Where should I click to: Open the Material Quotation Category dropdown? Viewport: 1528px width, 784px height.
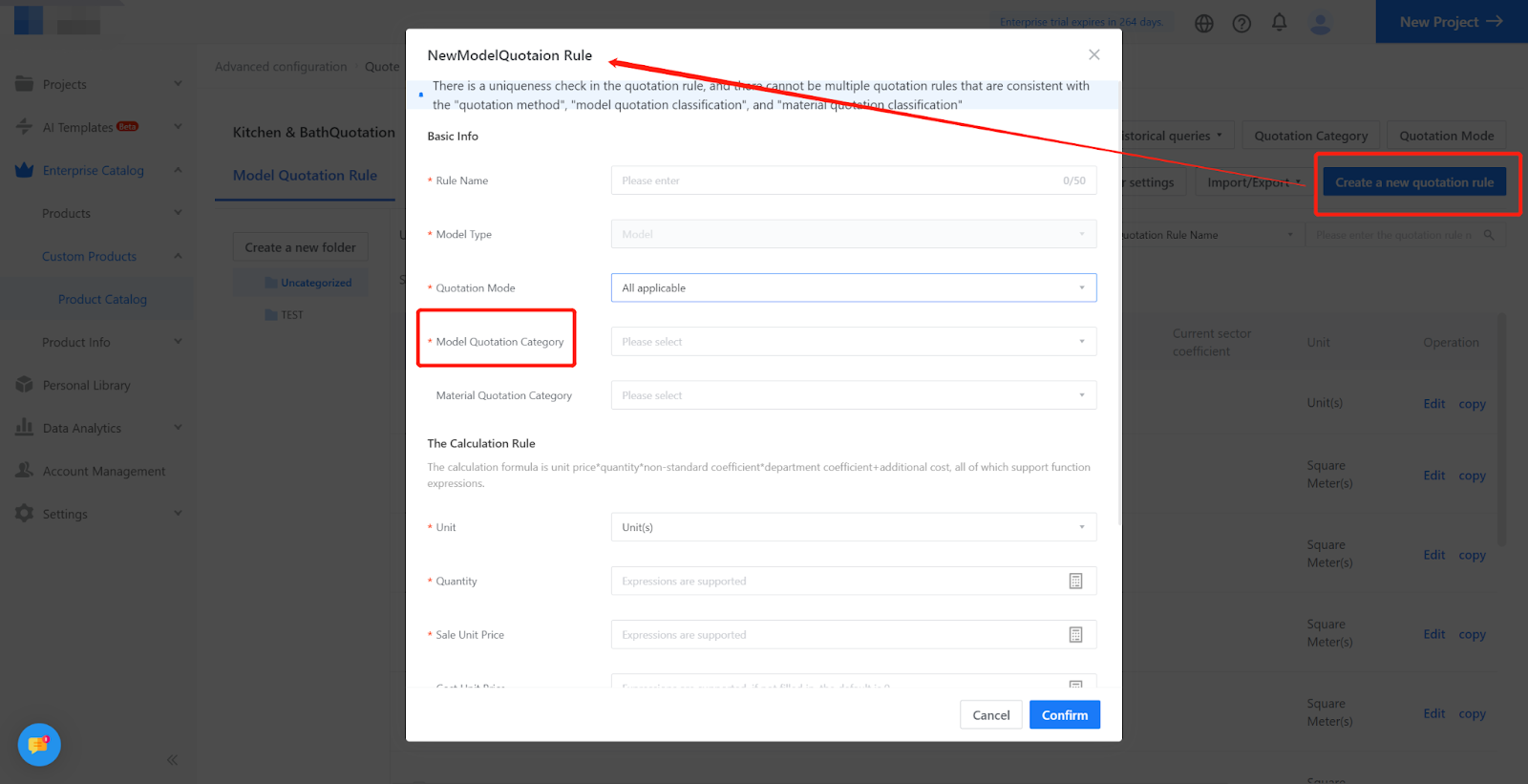(853, 395)
